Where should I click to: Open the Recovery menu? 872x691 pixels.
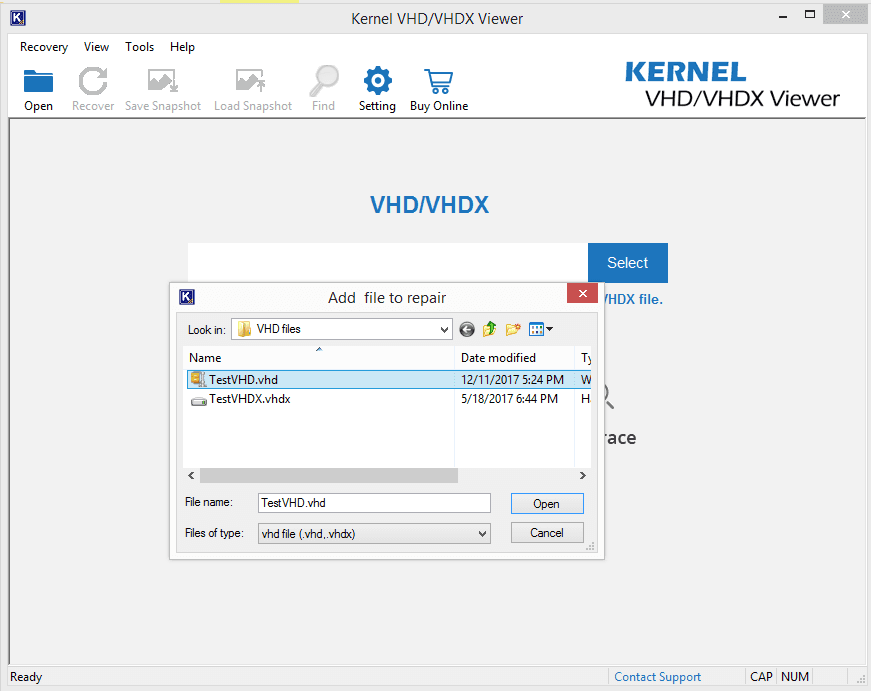(x=44, y=47)
